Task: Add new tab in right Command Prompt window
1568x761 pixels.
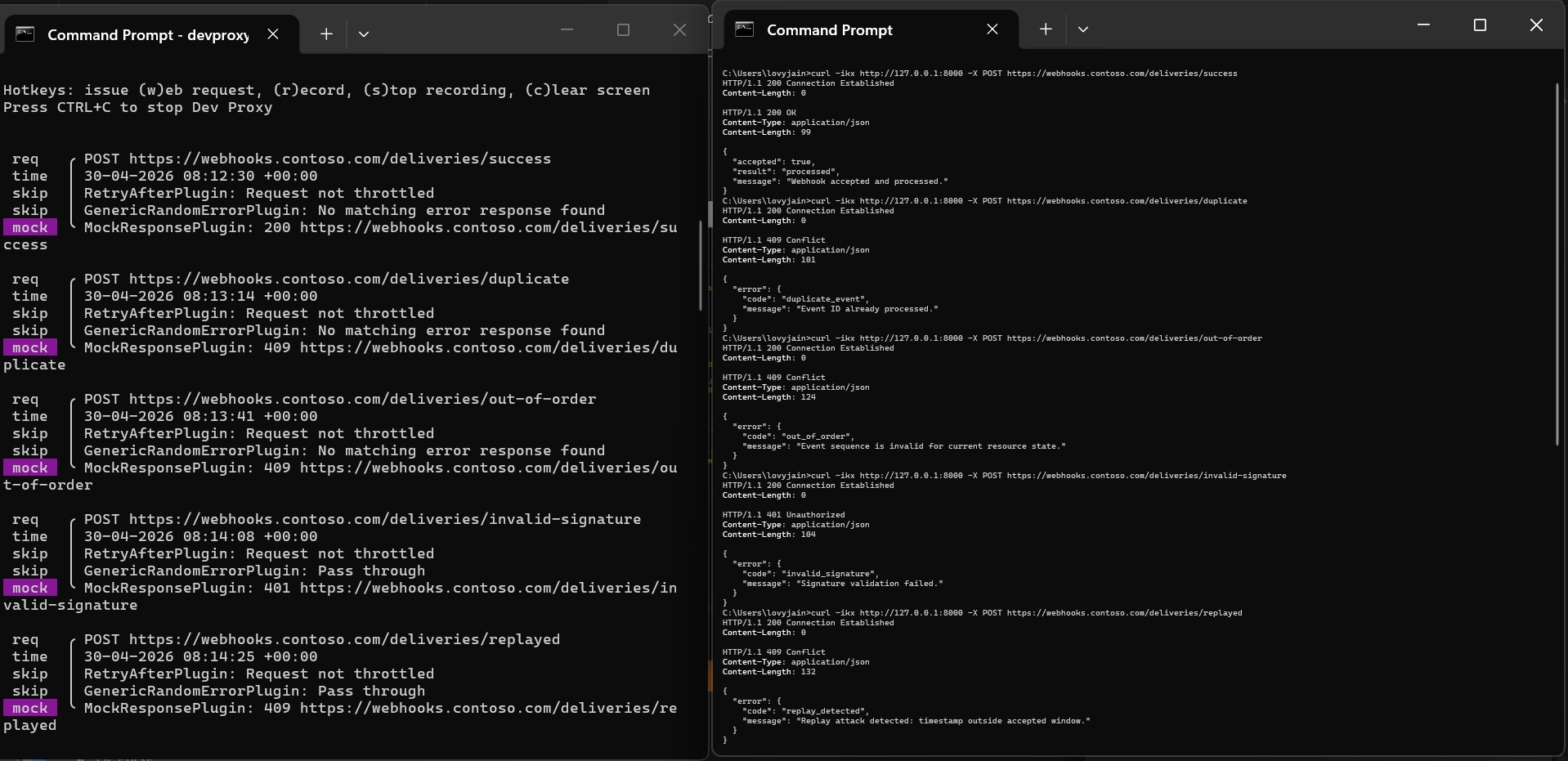Action: 1046,29
